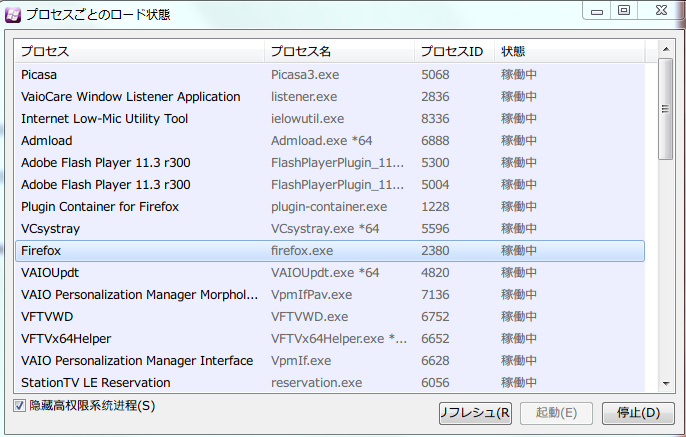686x437 pixels.
Task: Click firefox.exe process name
Action: point(302,251)
